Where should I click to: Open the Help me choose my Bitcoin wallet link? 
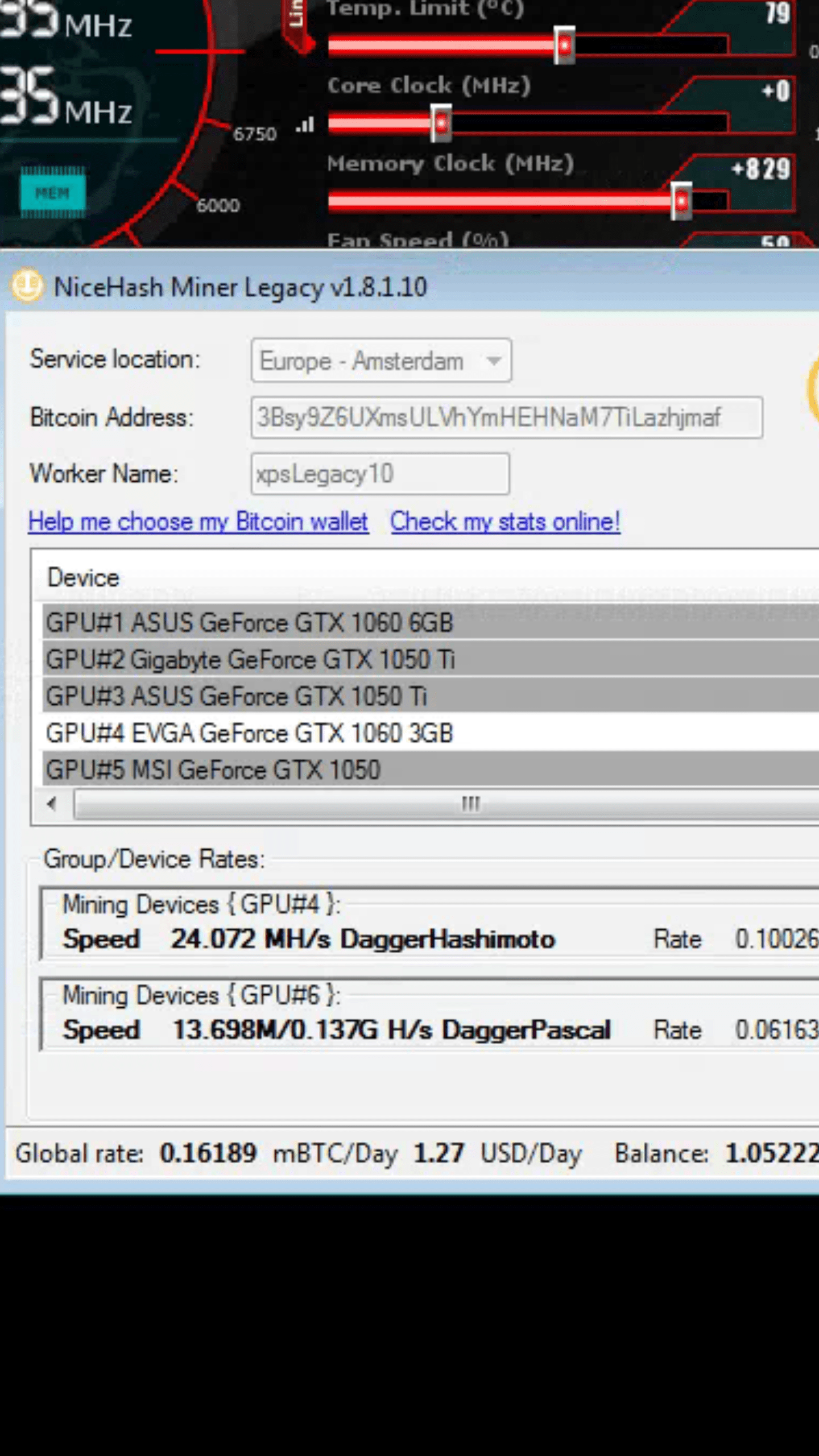[198, 522]
